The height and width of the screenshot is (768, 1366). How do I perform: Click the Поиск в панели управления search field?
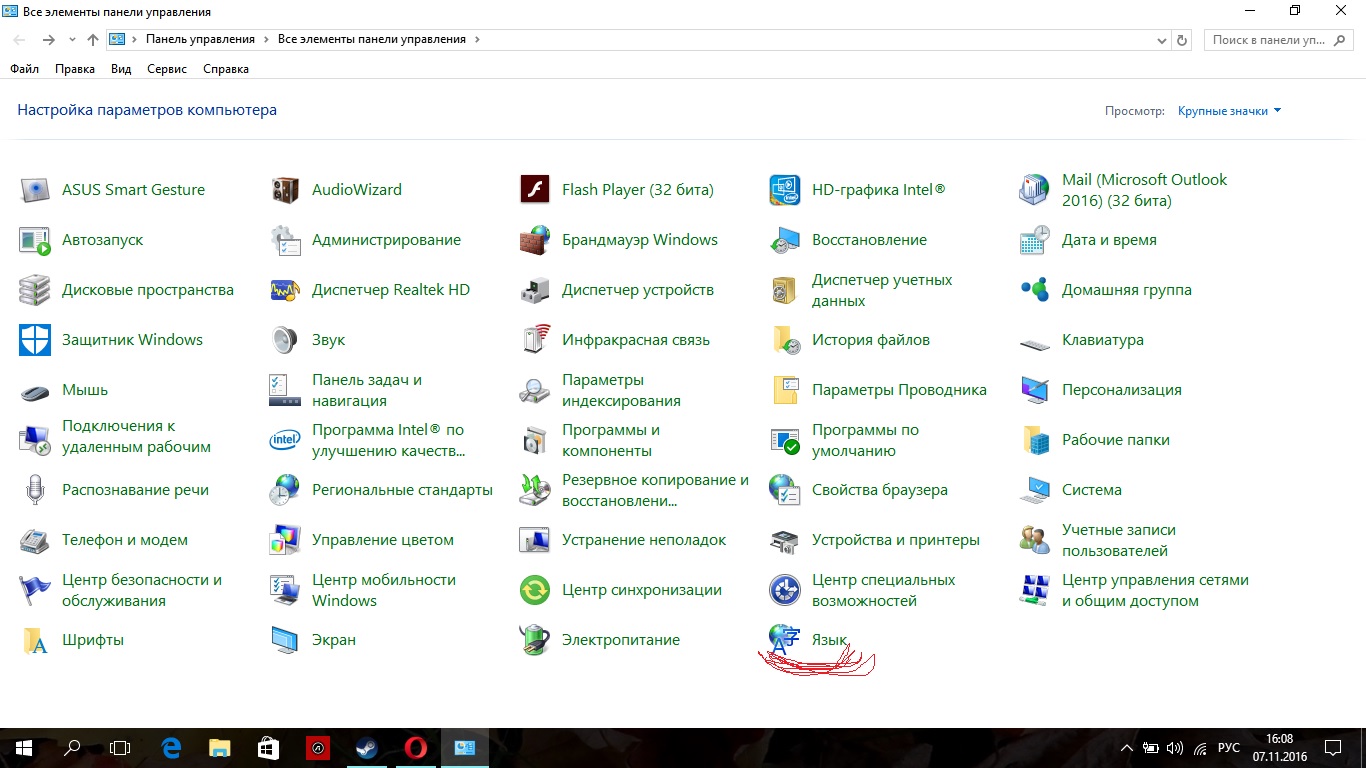point(1277,40)
